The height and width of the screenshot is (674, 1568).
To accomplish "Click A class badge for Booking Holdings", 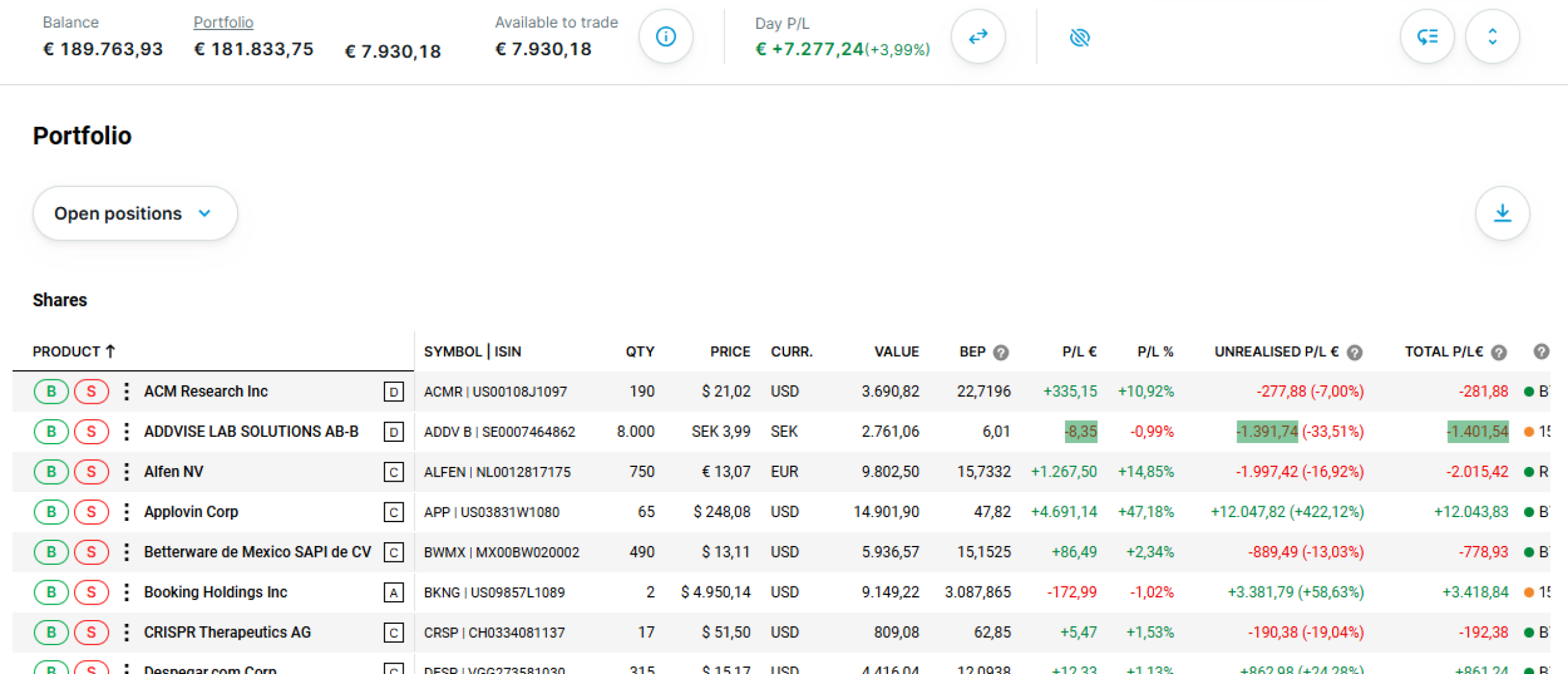I will (394, 593).
